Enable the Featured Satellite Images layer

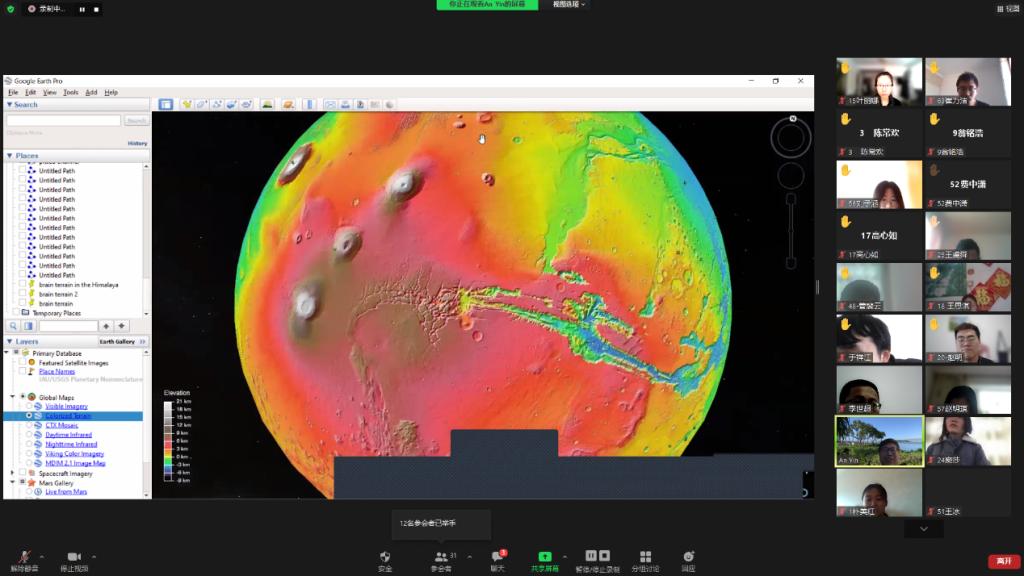point(23,362)
